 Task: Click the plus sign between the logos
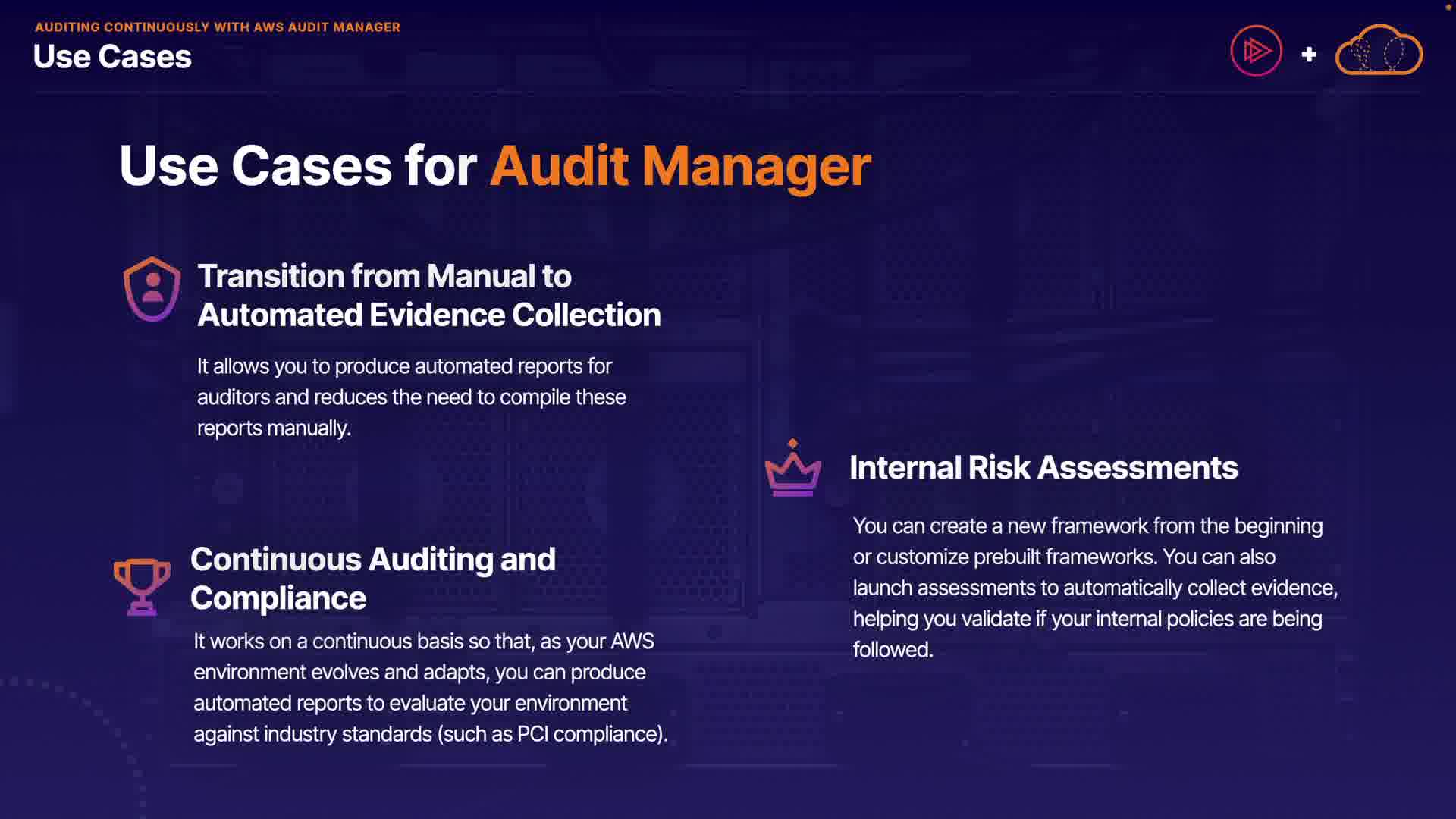pos(1309,55)
